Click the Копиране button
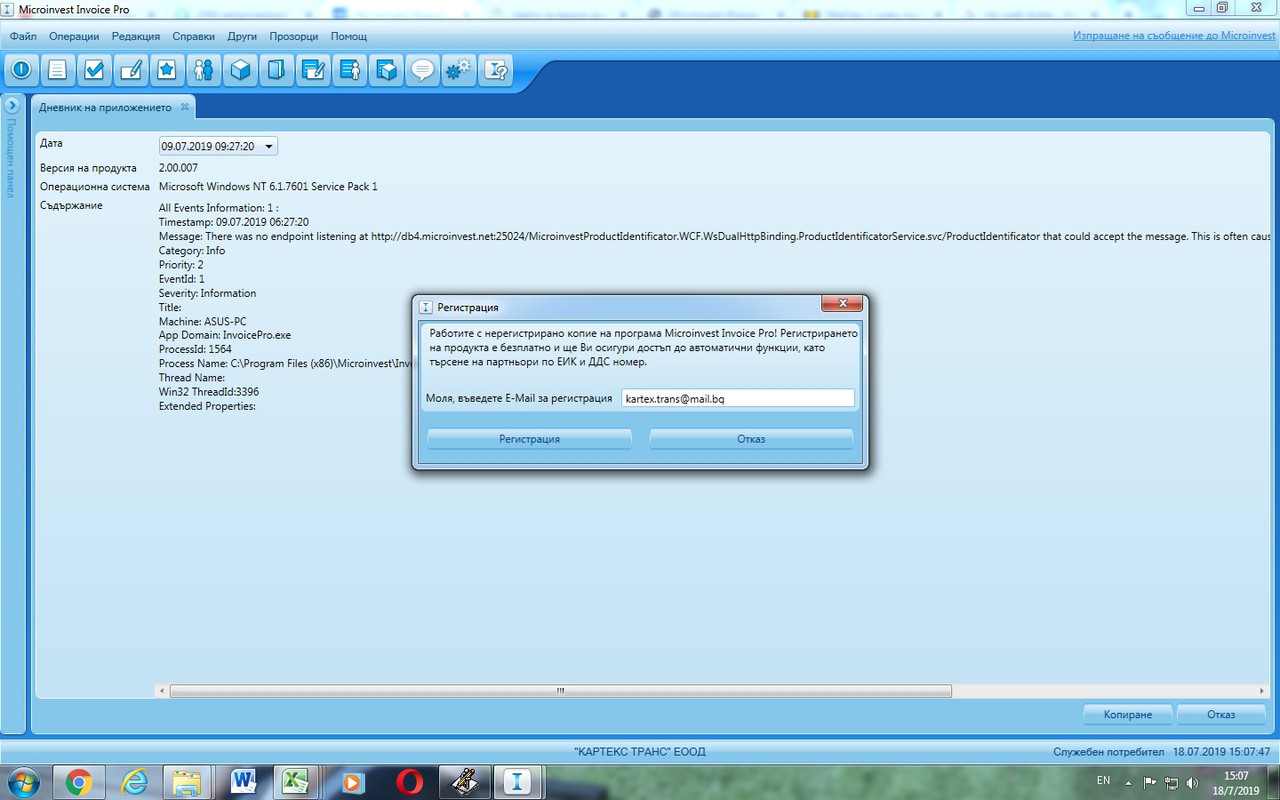Image resolution: width=1280 pixels, height=800 pixels. [x=1128, y=714]
